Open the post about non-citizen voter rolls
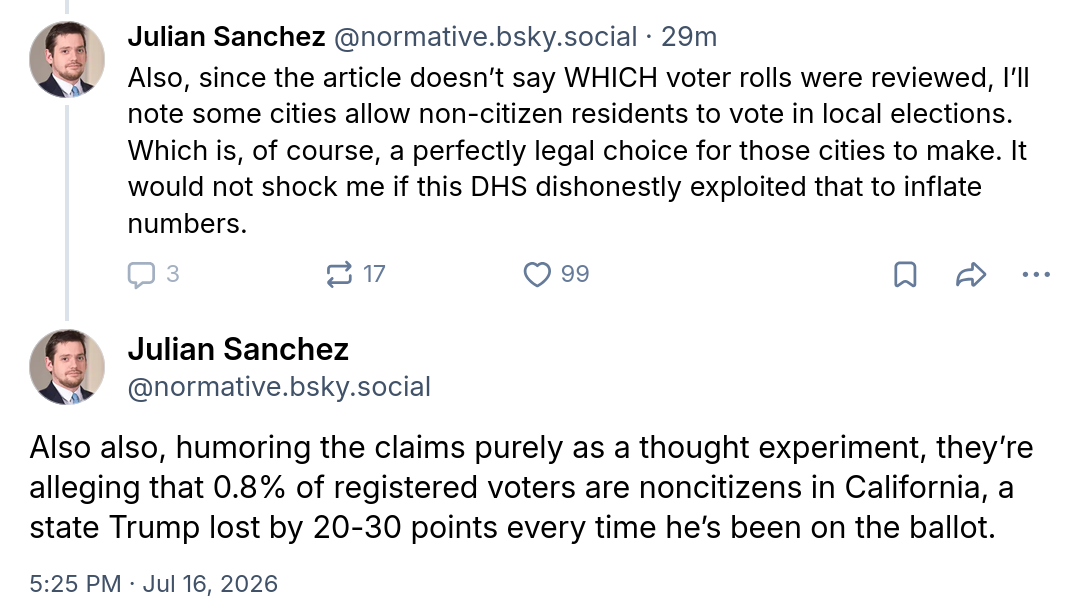 pos(578,151)
